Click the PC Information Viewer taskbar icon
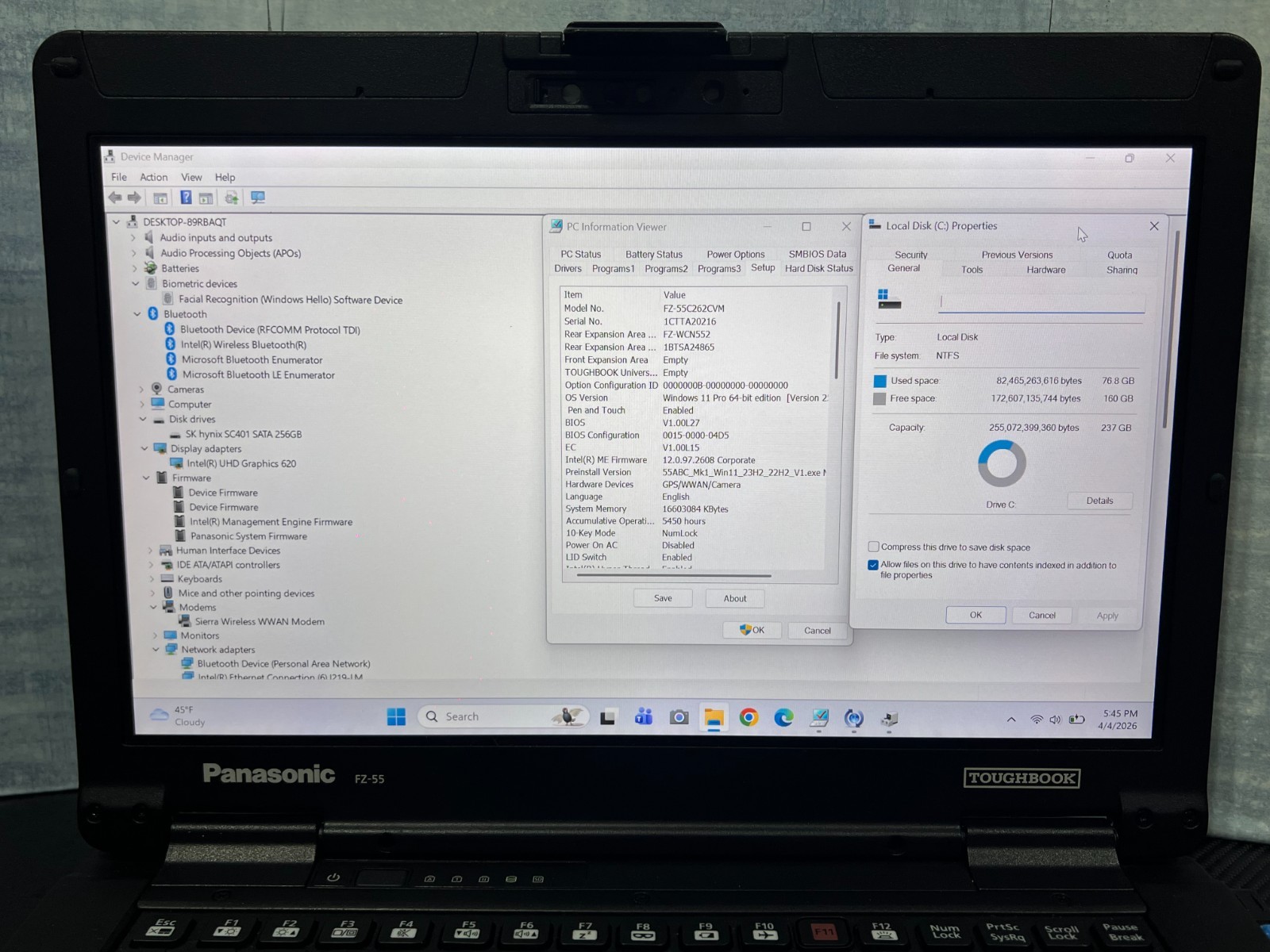The width and height of the screenshot is (1270, 952). pos(819,718)
